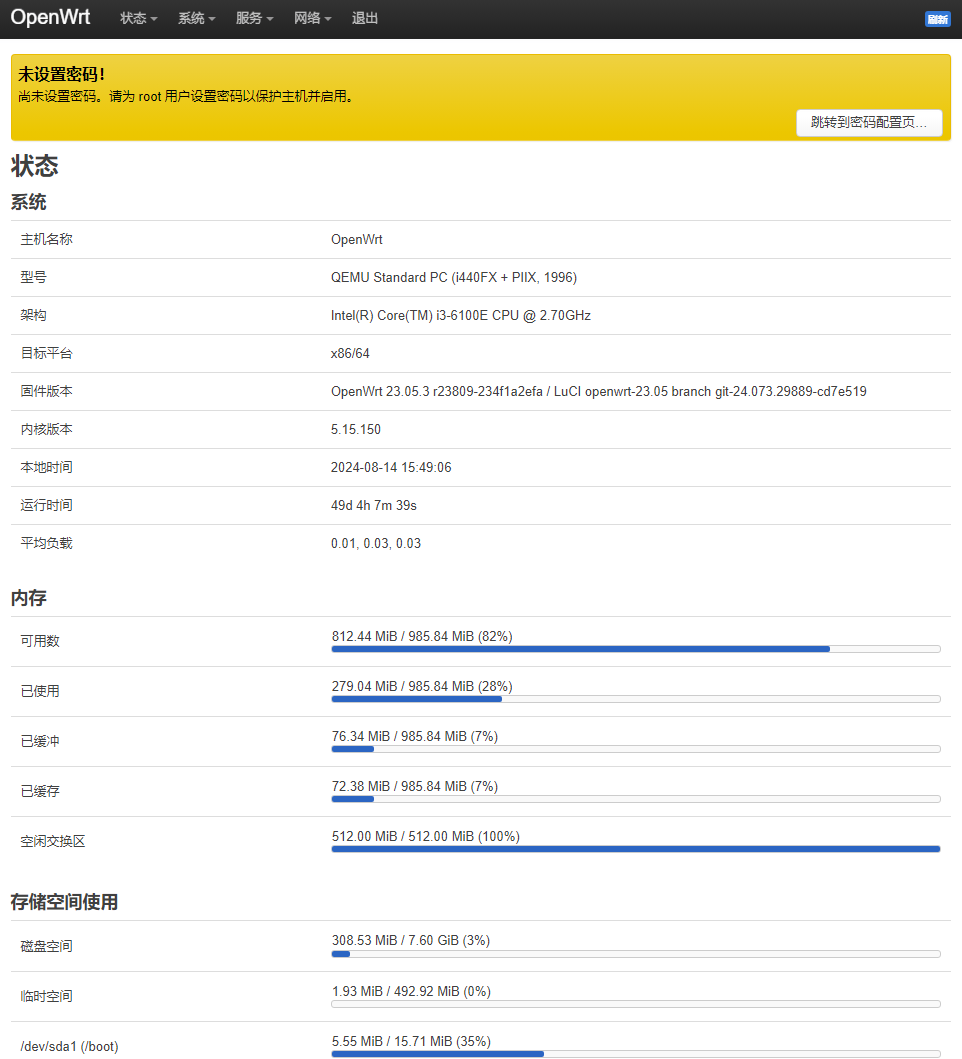This screenshot has width=962, height=1059.
Task: Click the 系统 section heading below 状态
Action: pos(28,202)
